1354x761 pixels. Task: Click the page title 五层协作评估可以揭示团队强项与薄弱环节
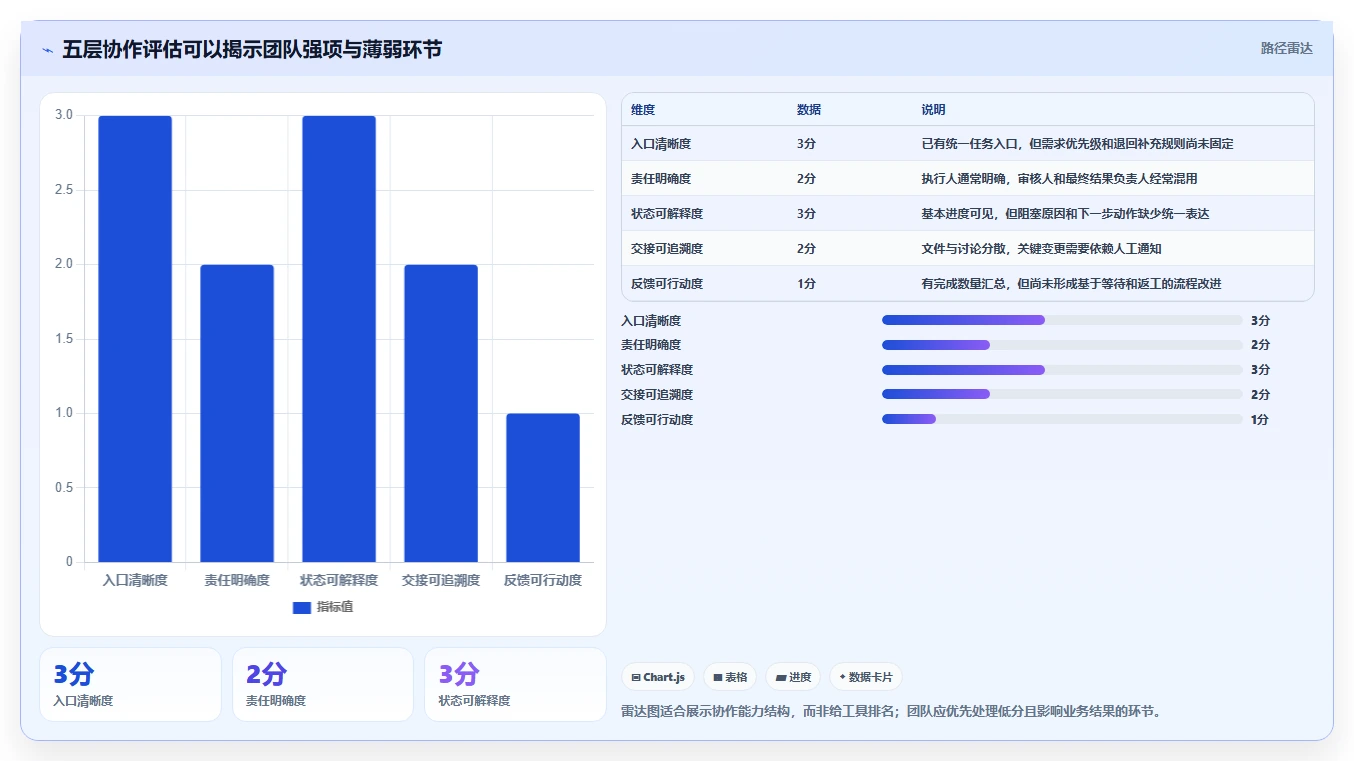point(252,50)
